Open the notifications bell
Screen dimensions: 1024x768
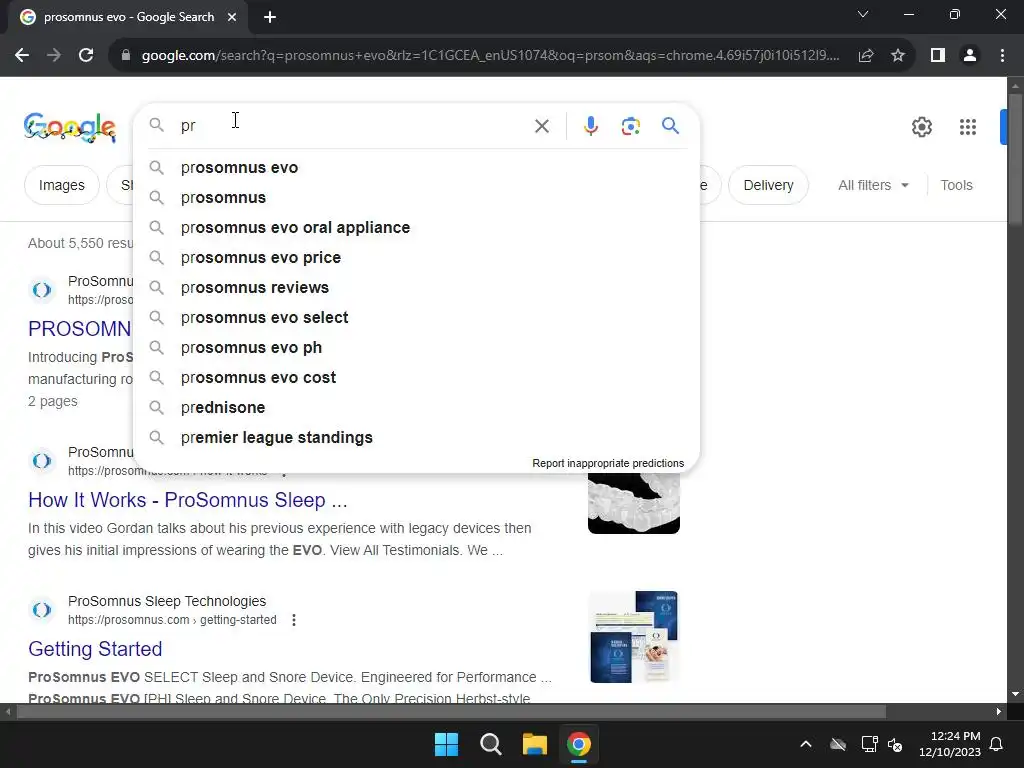coord(997,744)
